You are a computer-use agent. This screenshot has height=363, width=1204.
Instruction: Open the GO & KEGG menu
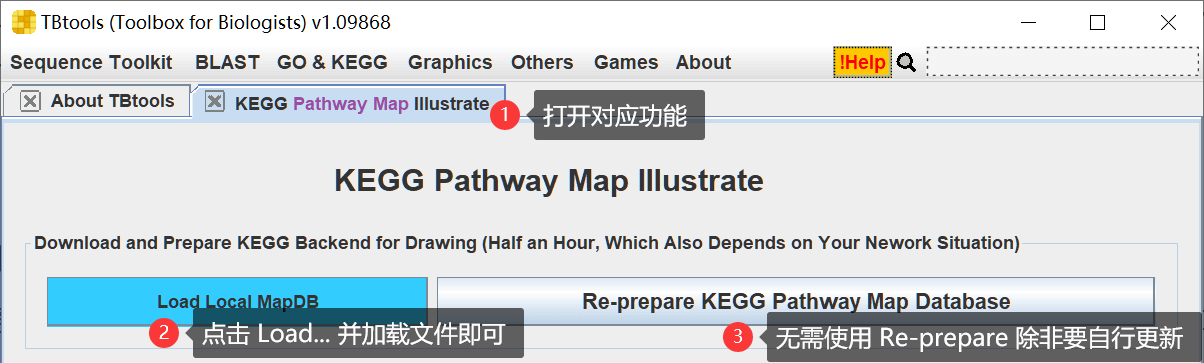pos(332,62)
